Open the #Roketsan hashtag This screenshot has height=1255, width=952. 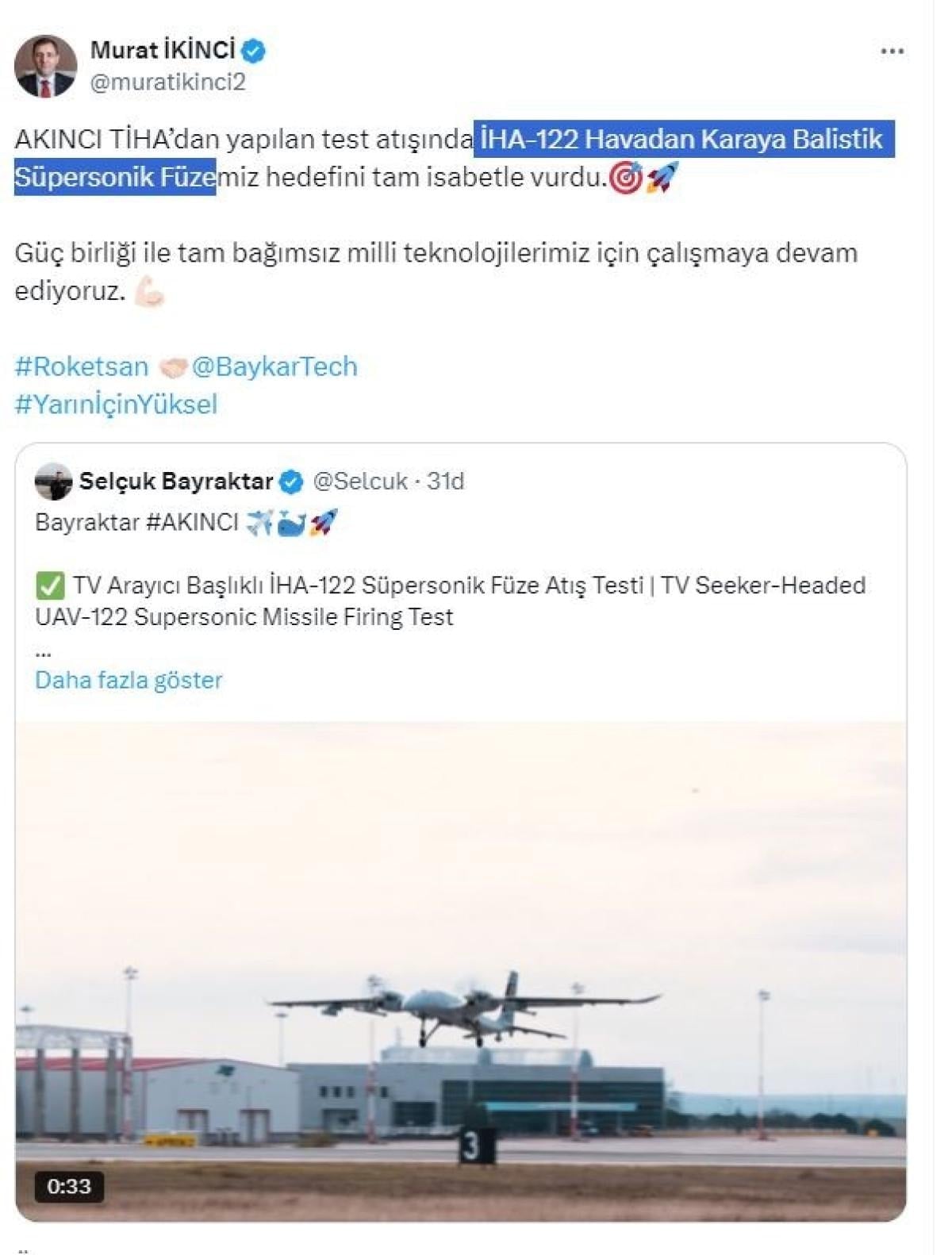point(82,367)
